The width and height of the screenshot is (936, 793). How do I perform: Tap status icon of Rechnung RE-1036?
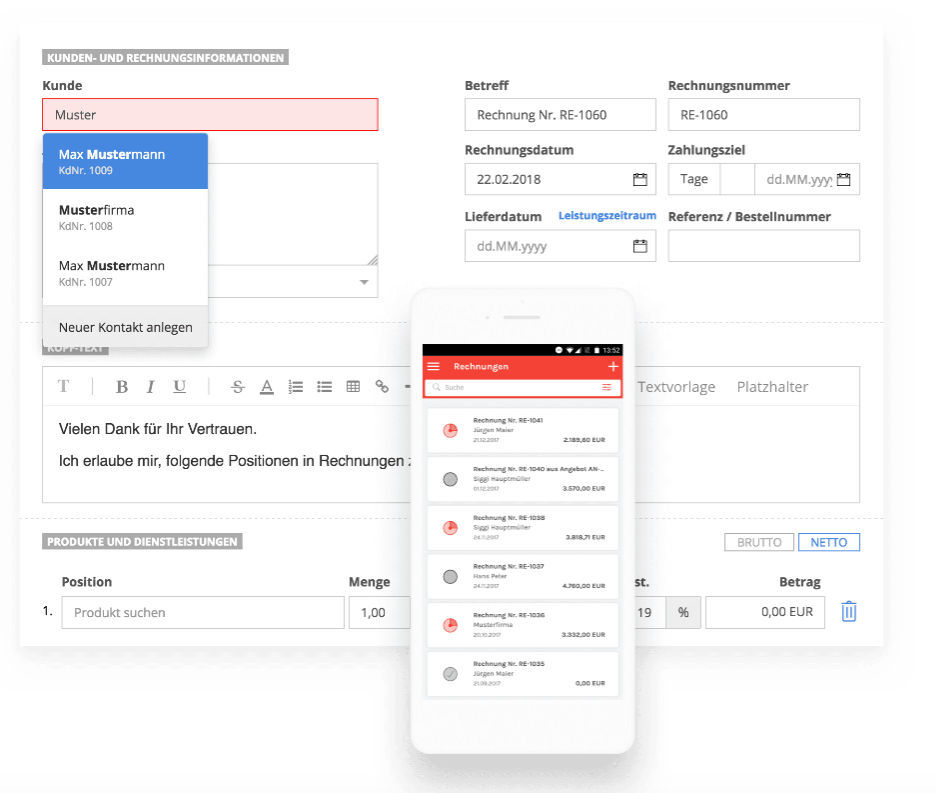(x=450, y=625)
